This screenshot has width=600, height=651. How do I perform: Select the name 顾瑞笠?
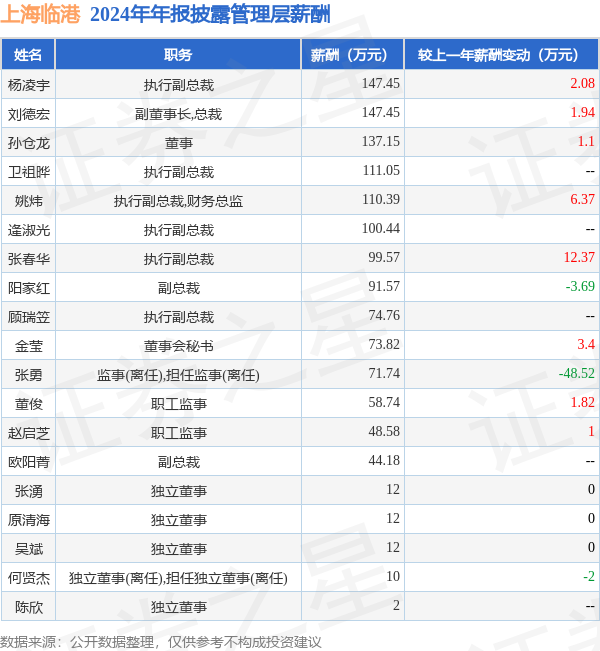click(x=29, y=317)
